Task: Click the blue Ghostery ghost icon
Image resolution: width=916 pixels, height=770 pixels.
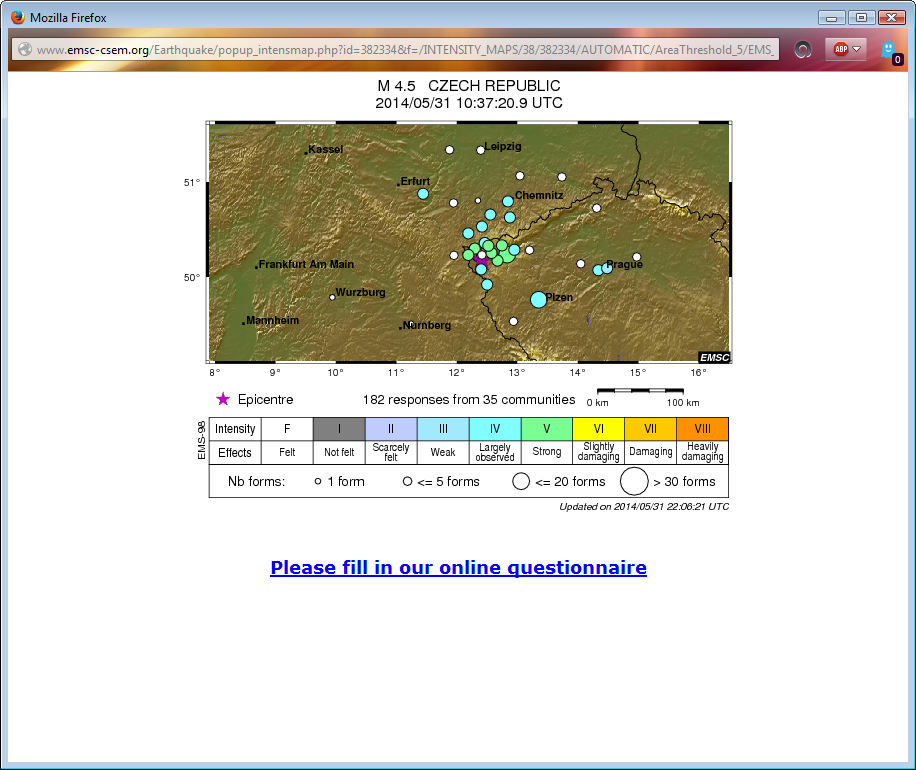Action: [888, 49]
